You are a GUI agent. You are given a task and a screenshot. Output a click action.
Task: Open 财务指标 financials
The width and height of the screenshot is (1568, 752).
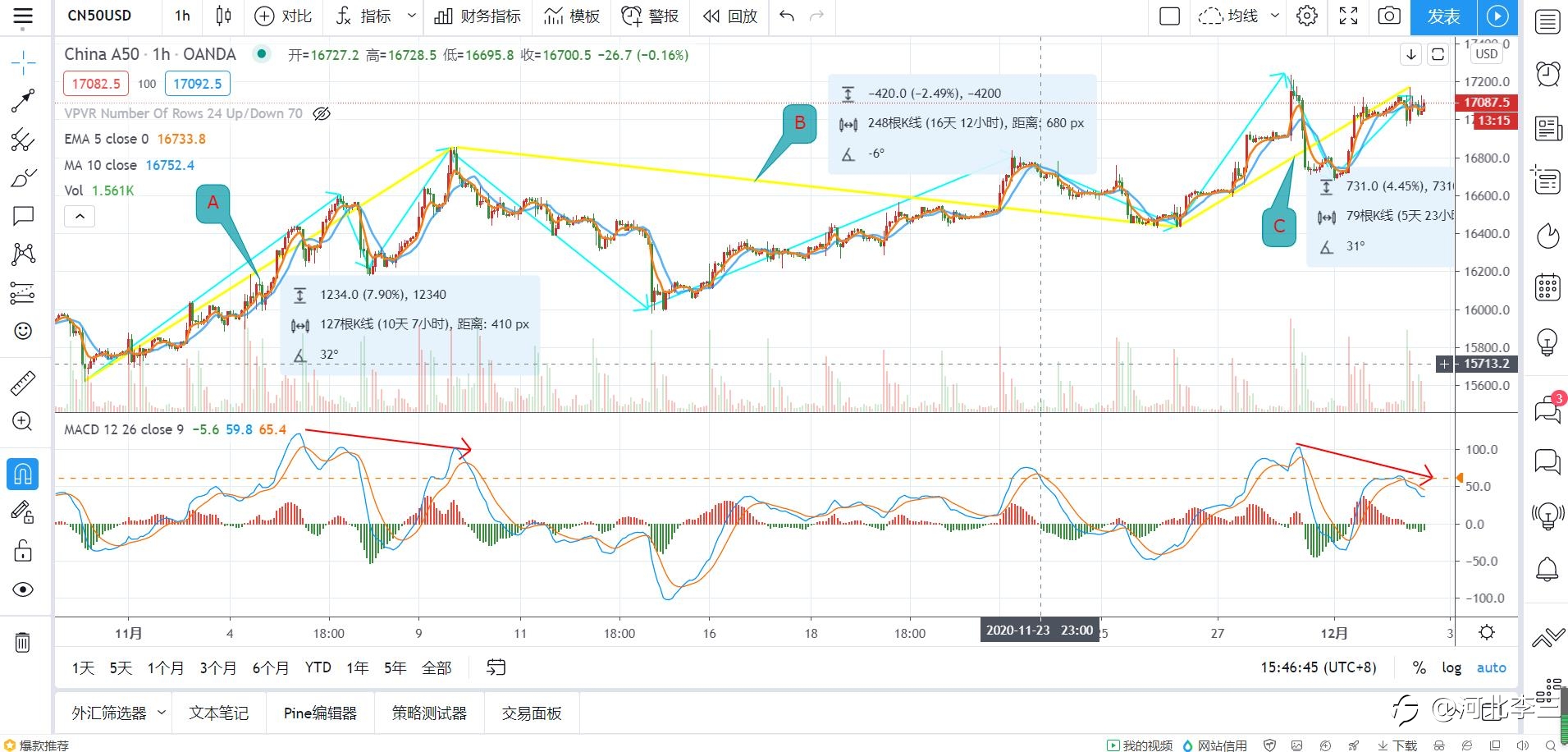click(478, 16)
